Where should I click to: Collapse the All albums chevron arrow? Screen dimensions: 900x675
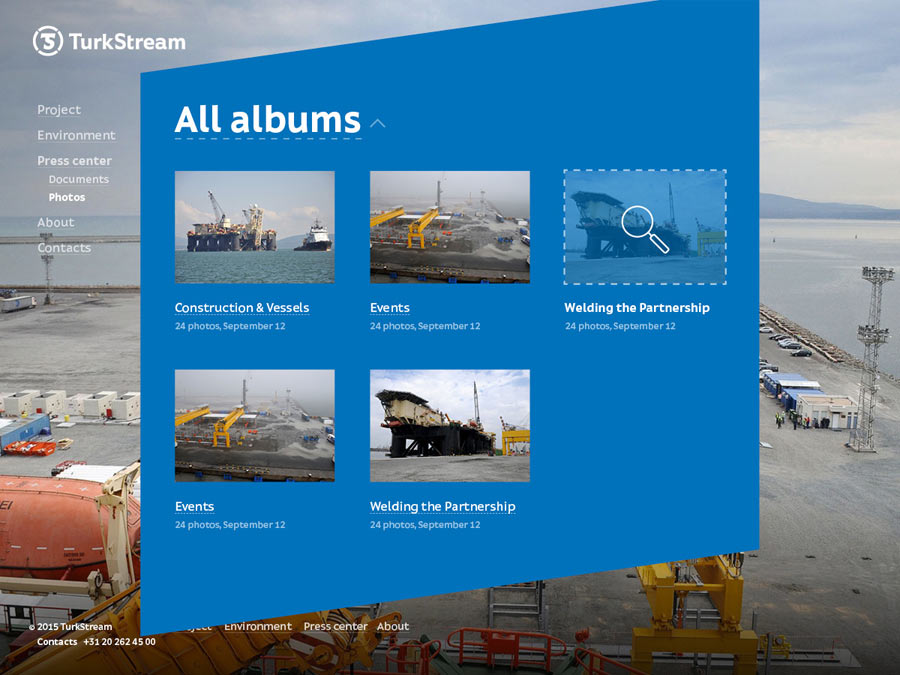[377, 123]
